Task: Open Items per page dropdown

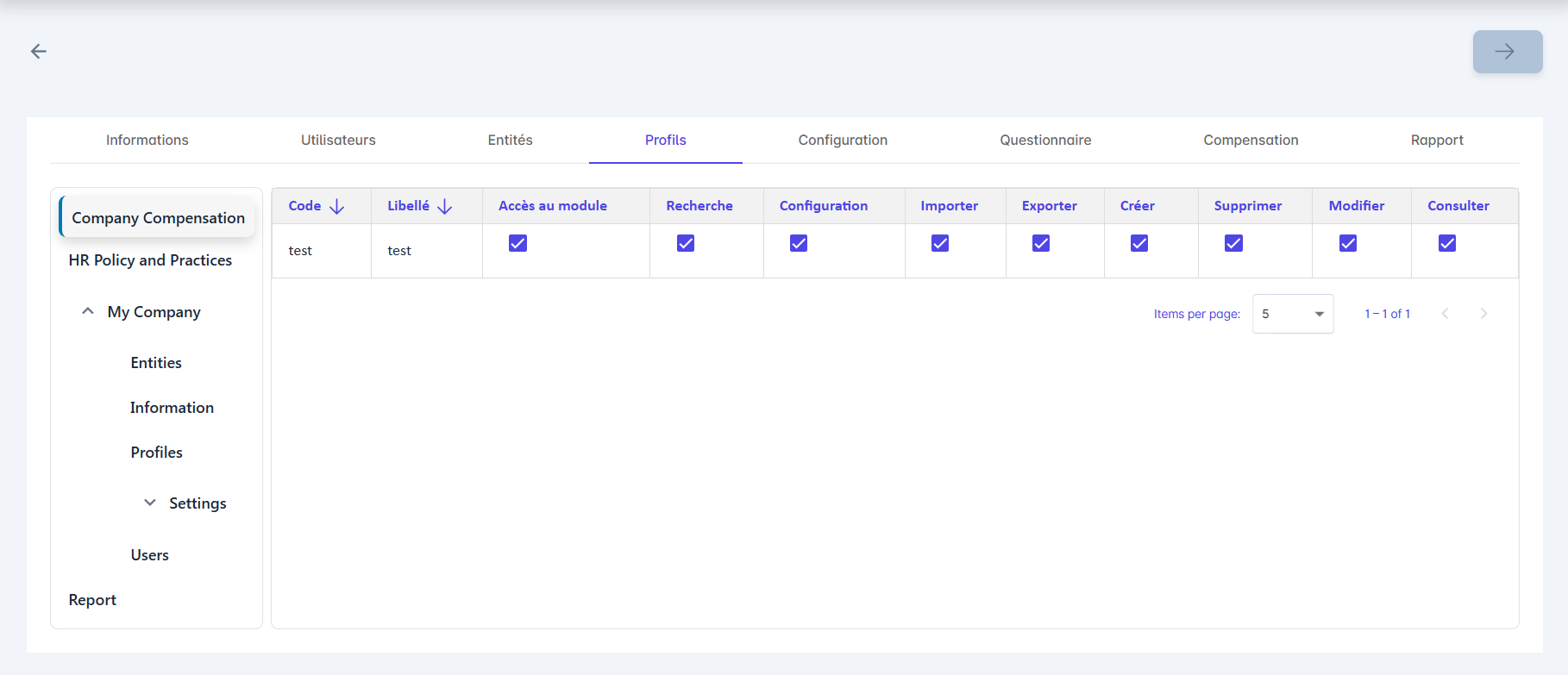Action: click(1292, 314)
